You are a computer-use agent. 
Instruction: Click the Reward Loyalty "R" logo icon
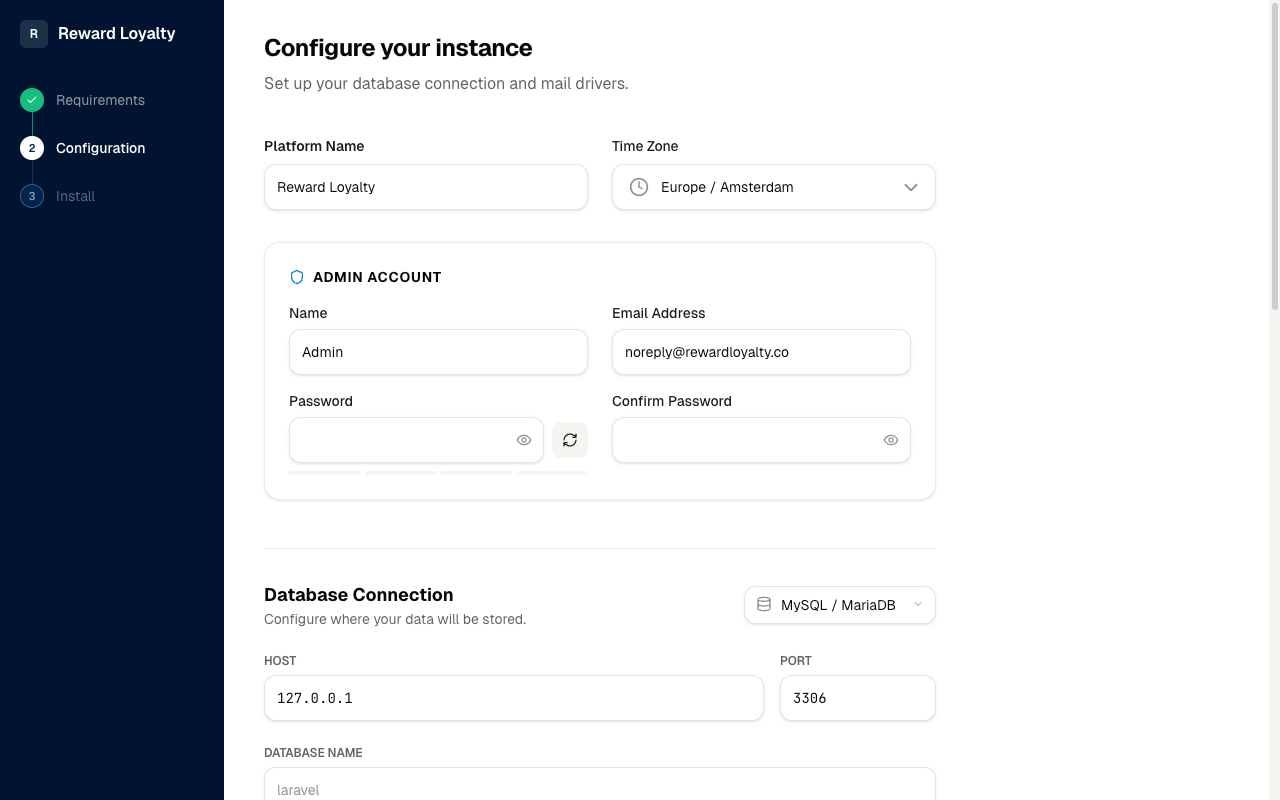tap(33, 33)
